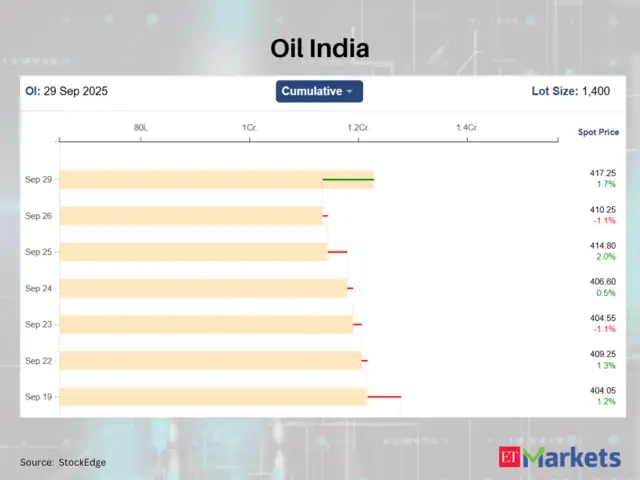This screenshot has width=640, height=480.
Task: Select the Sep 23 open interest bar
Action: tap(206, 324)
